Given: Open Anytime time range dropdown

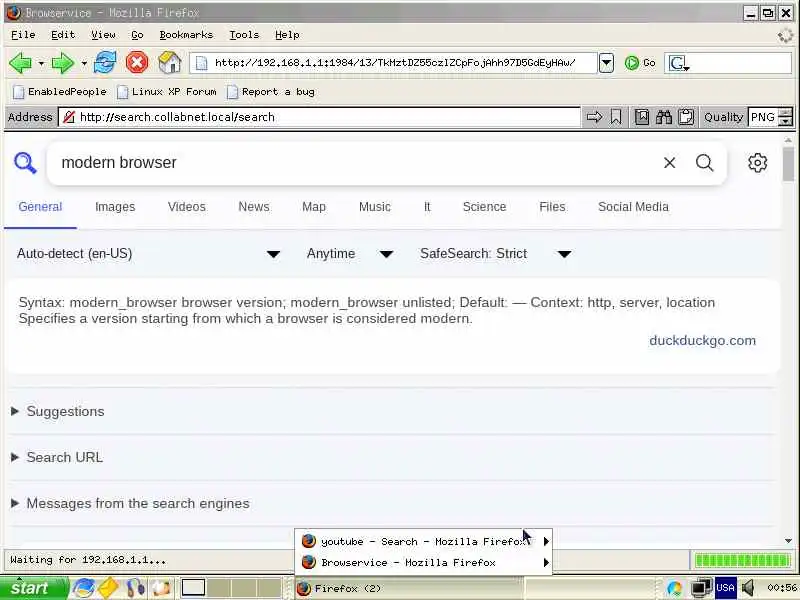Looking at the screenshot, I should coord(350,254).
